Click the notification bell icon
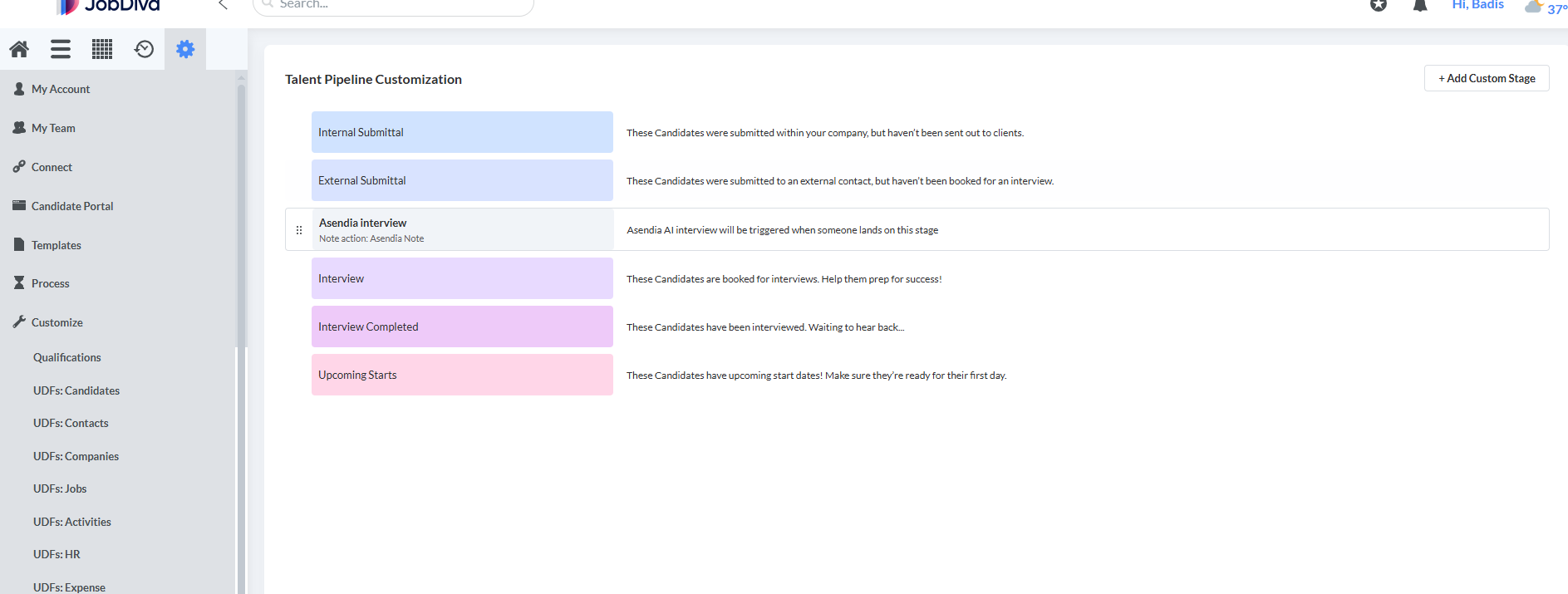The width and height of the screenshot is (1568, 594). (x=1420, y=5)
